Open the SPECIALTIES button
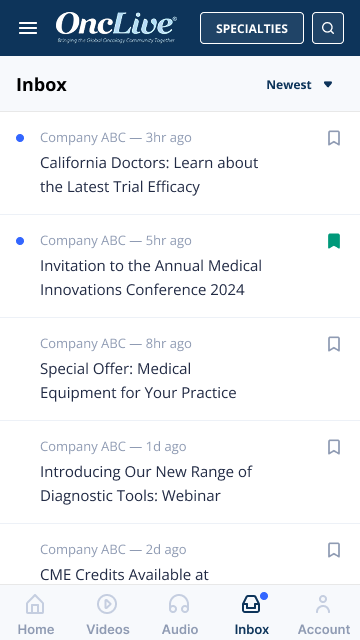360x640 pixels. pos(252,28)
